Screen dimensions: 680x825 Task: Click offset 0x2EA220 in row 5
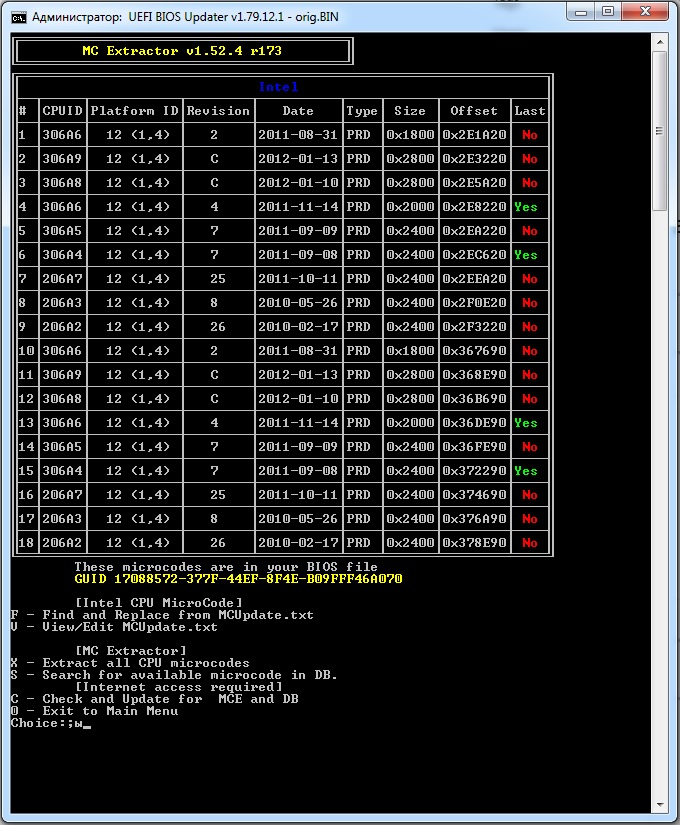point(474,231)
